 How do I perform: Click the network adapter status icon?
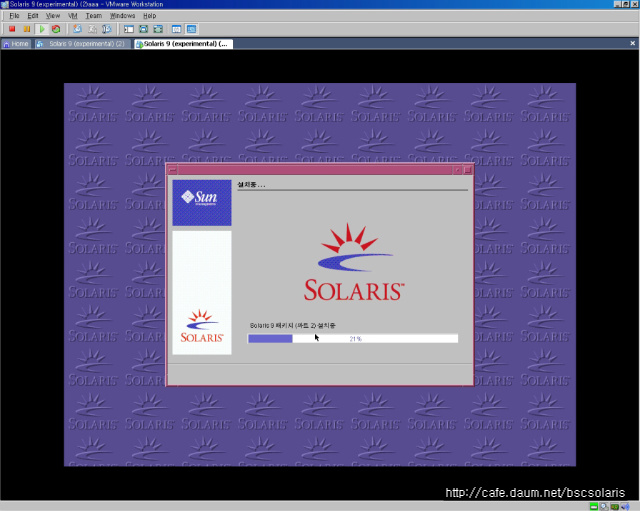[615, 507]
